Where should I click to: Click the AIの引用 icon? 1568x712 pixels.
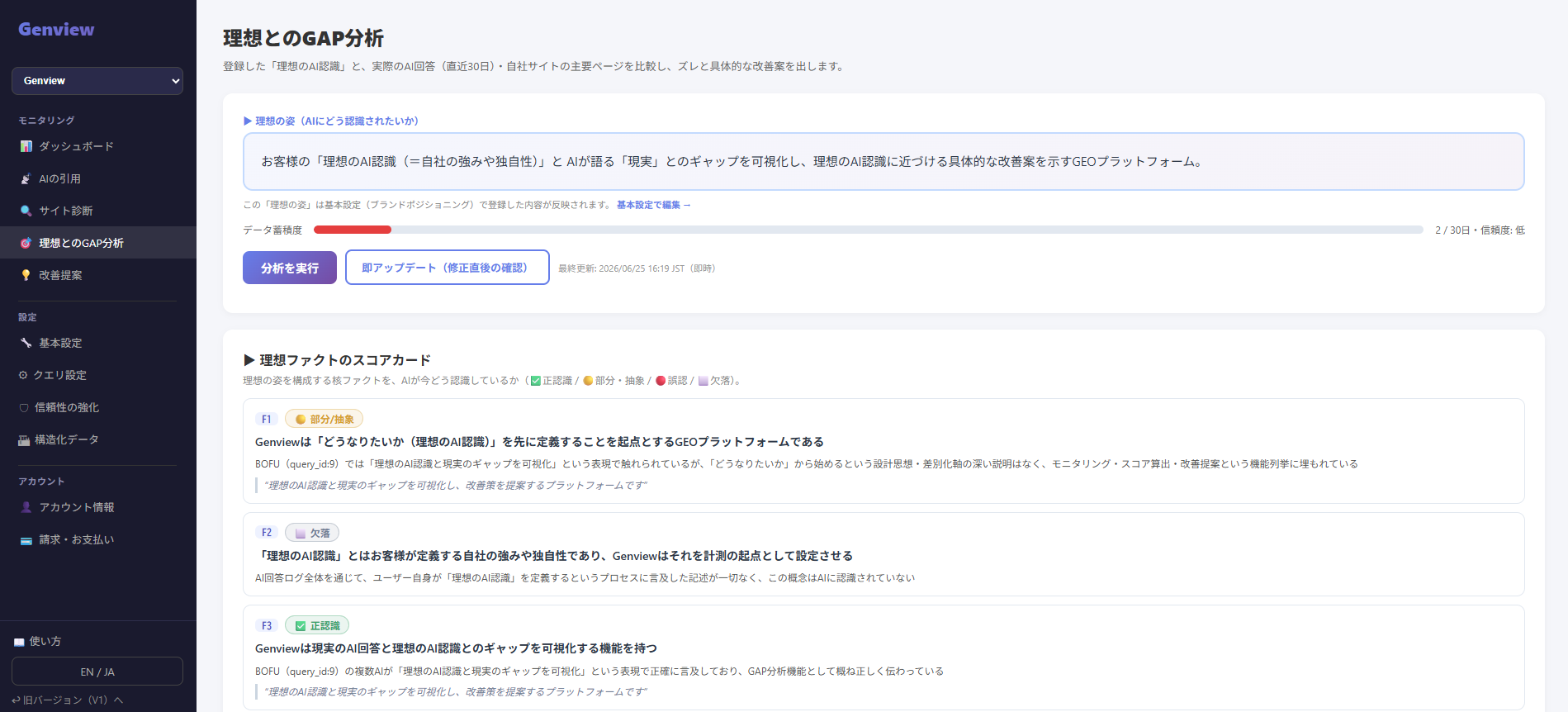pyautogui.click(x=26, y=178)
